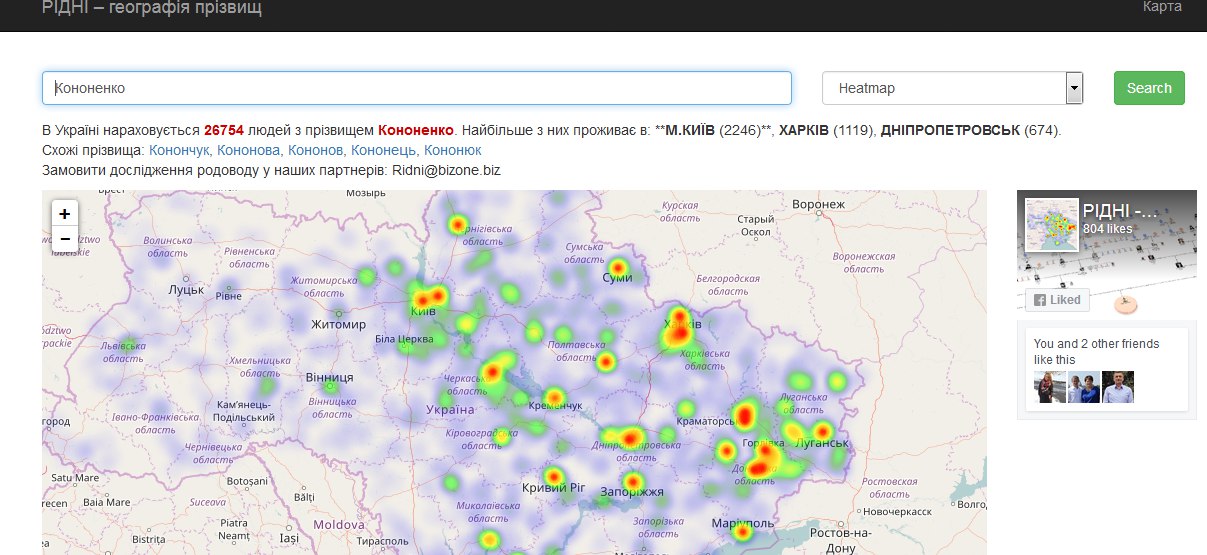Click the third friend's profile photo

[x=1118, y=387]
